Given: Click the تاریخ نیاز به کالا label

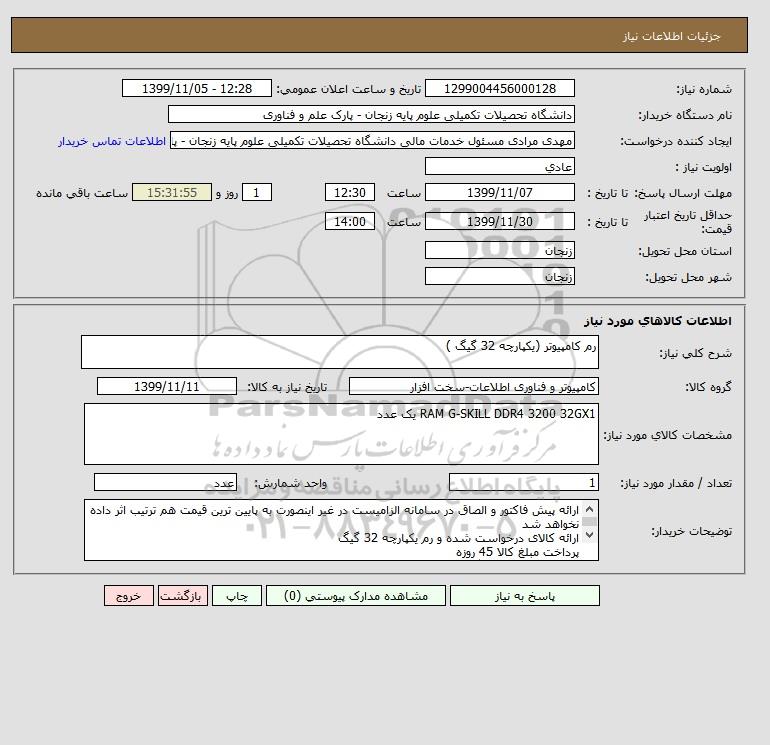Looking at the screenshot, I should tap(287, 387).
